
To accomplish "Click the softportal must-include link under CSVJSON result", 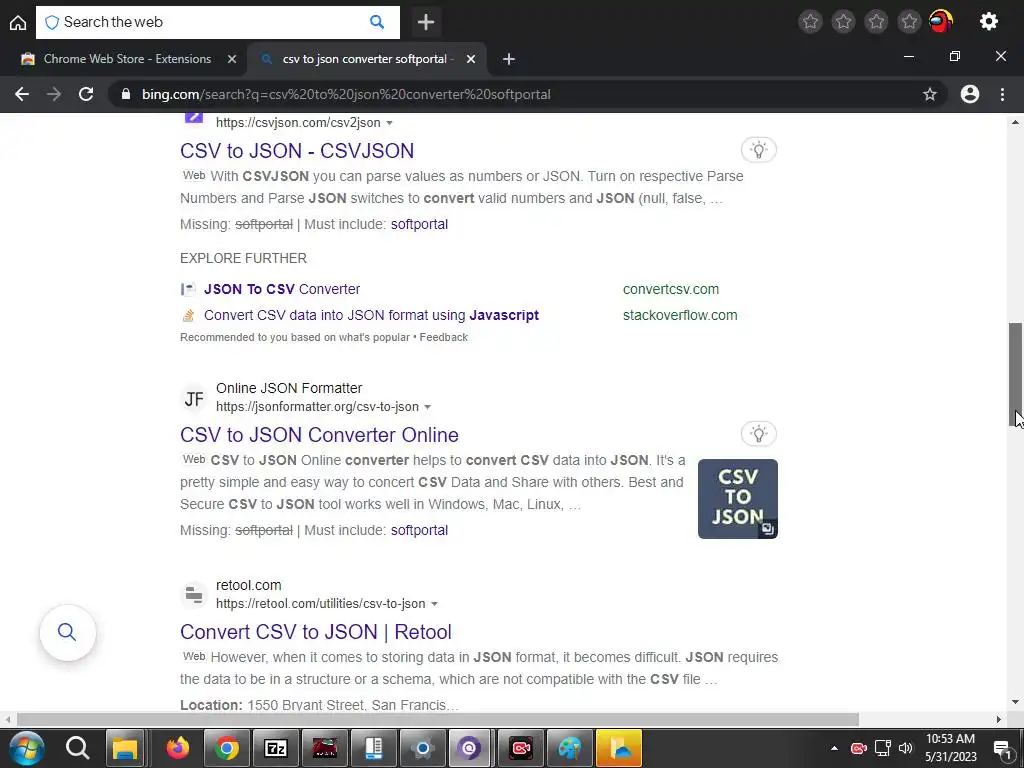I will 419,225.
